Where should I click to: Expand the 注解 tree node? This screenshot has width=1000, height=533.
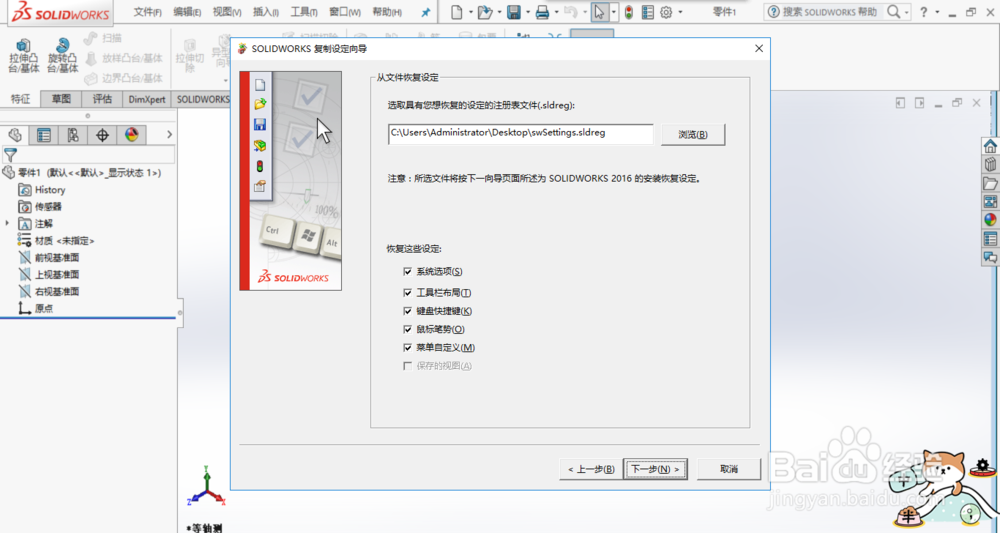coord(7,224)
